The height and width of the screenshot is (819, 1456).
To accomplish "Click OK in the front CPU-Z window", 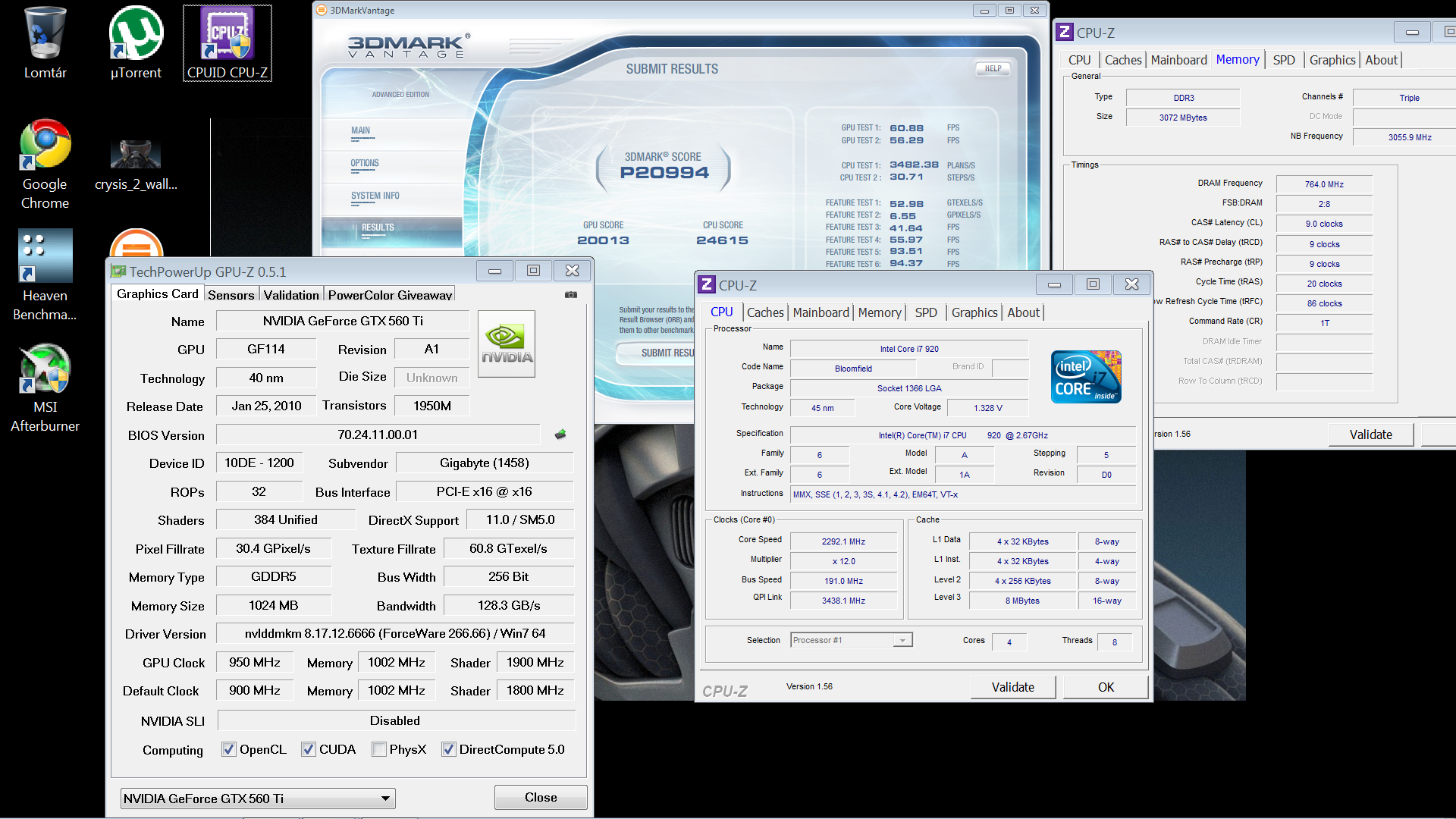I will [x=1106, y=686].
